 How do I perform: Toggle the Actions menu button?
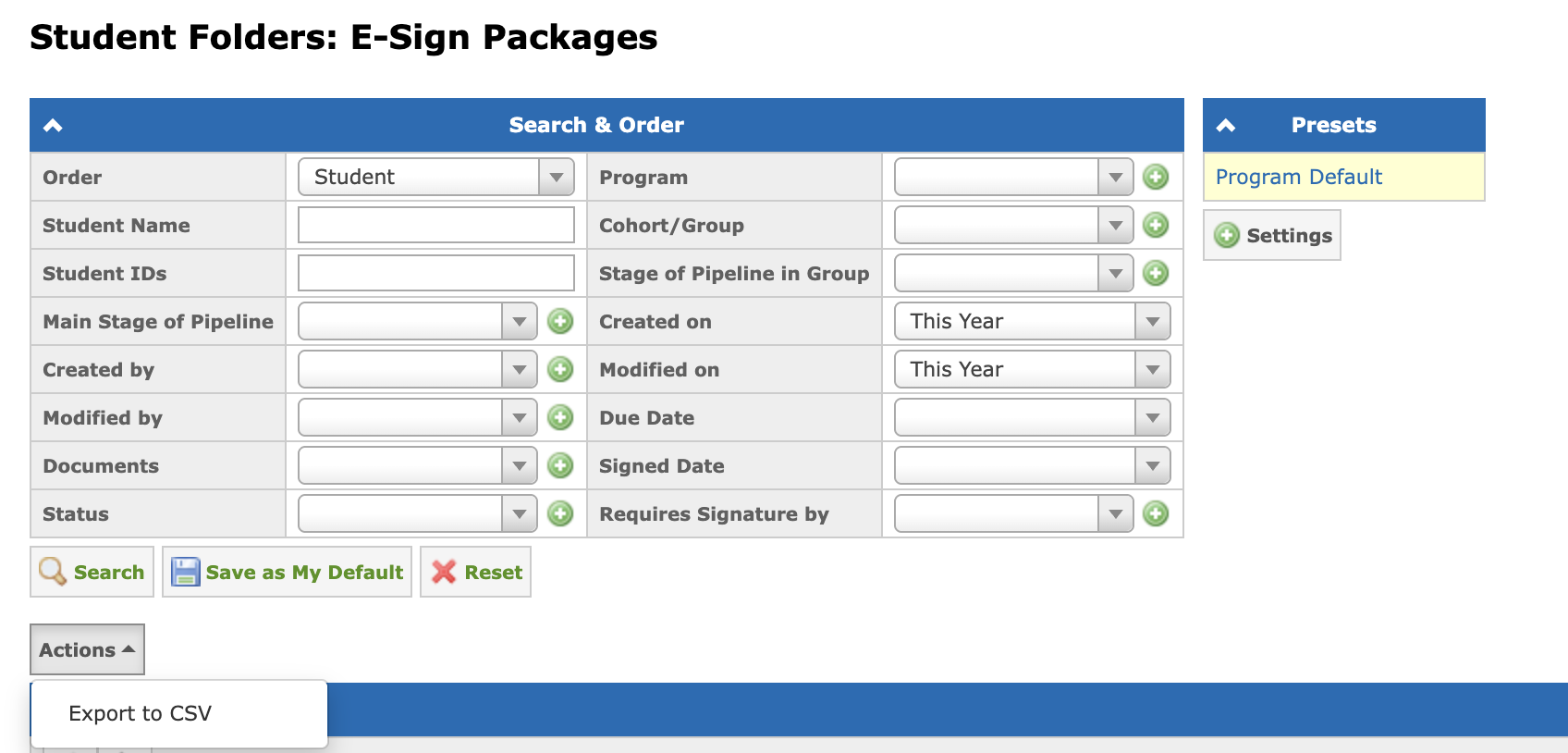87,649
